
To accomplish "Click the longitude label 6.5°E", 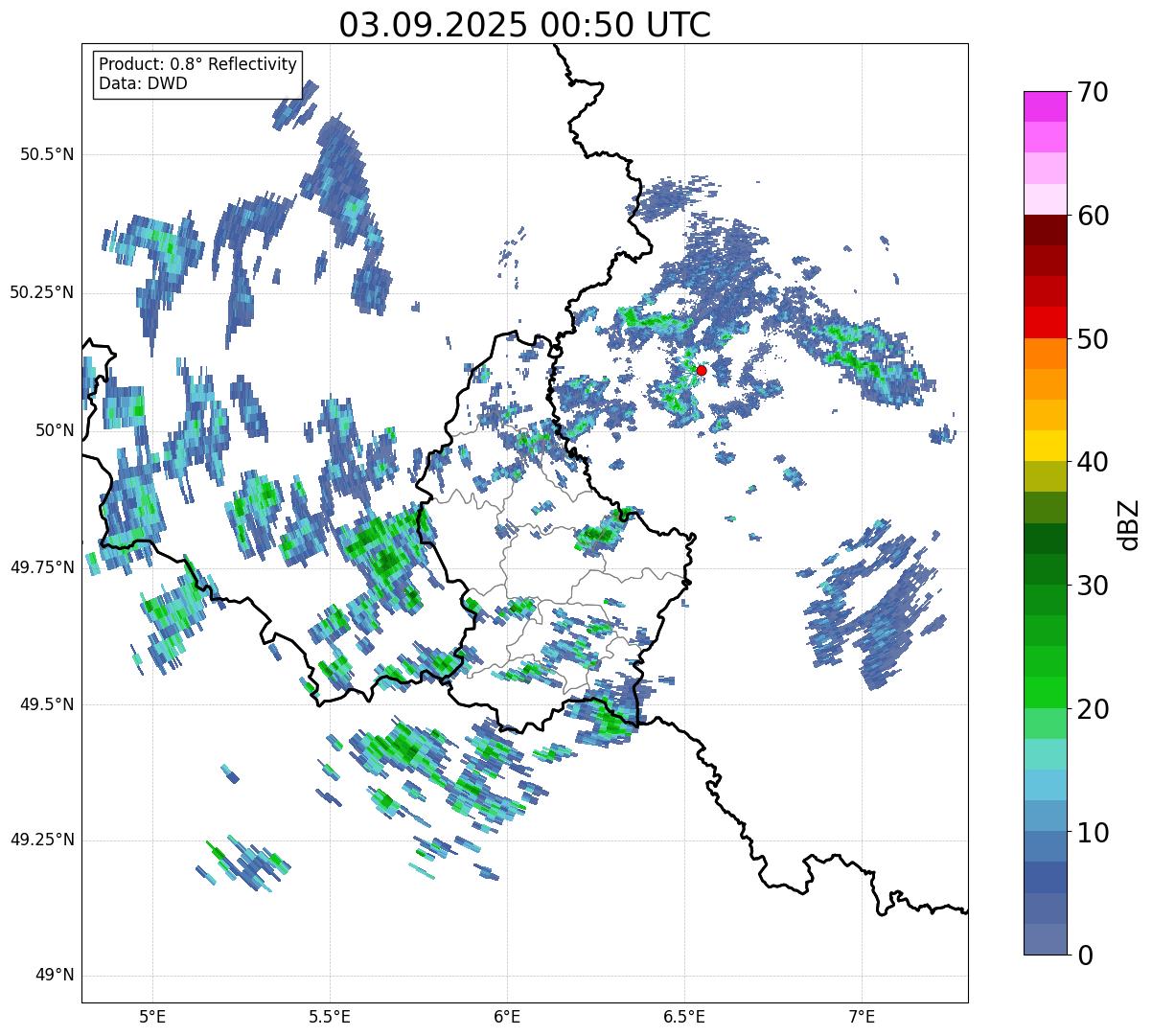I will 684,1016.
